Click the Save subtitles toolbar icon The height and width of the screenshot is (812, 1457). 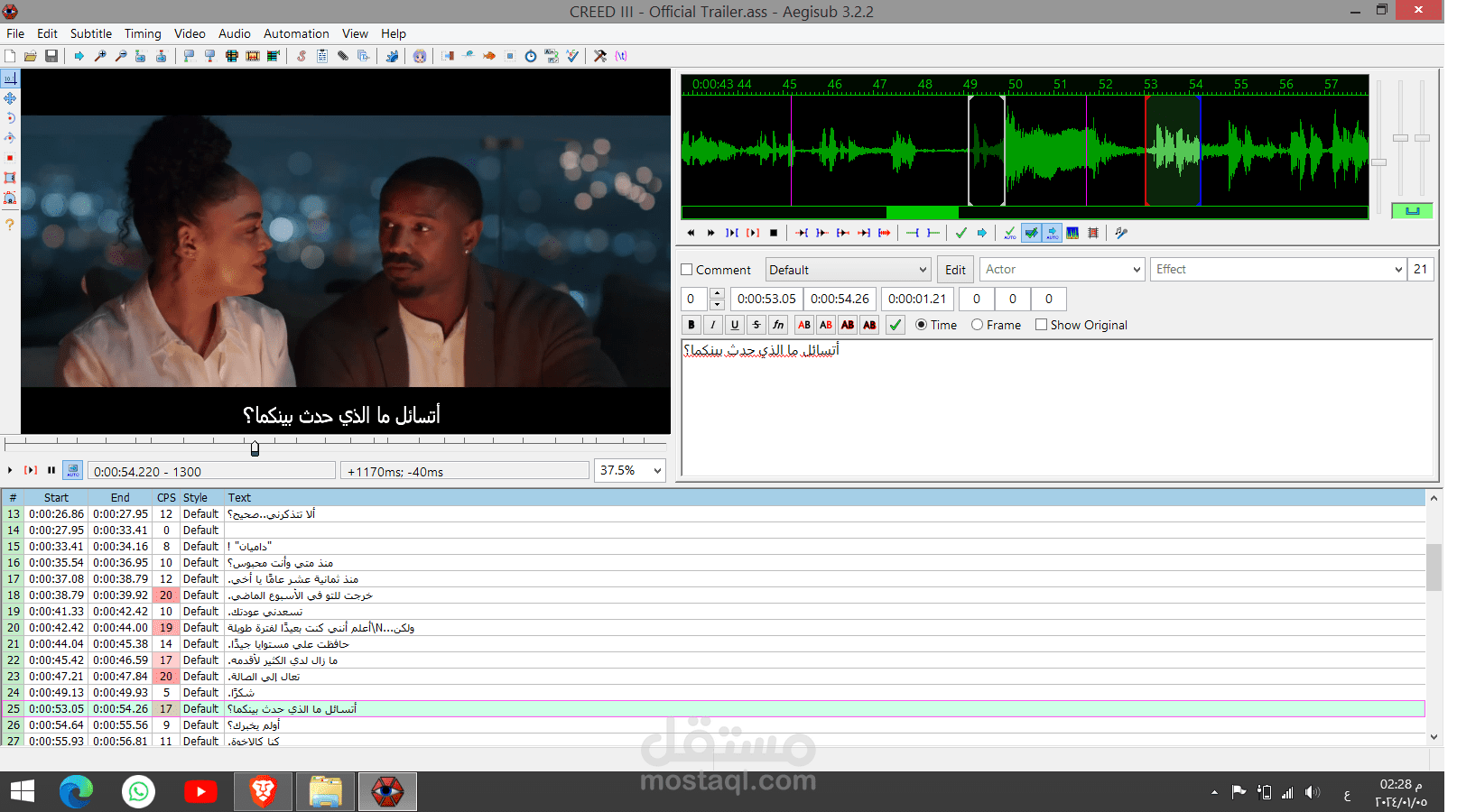tap(51, 56)
